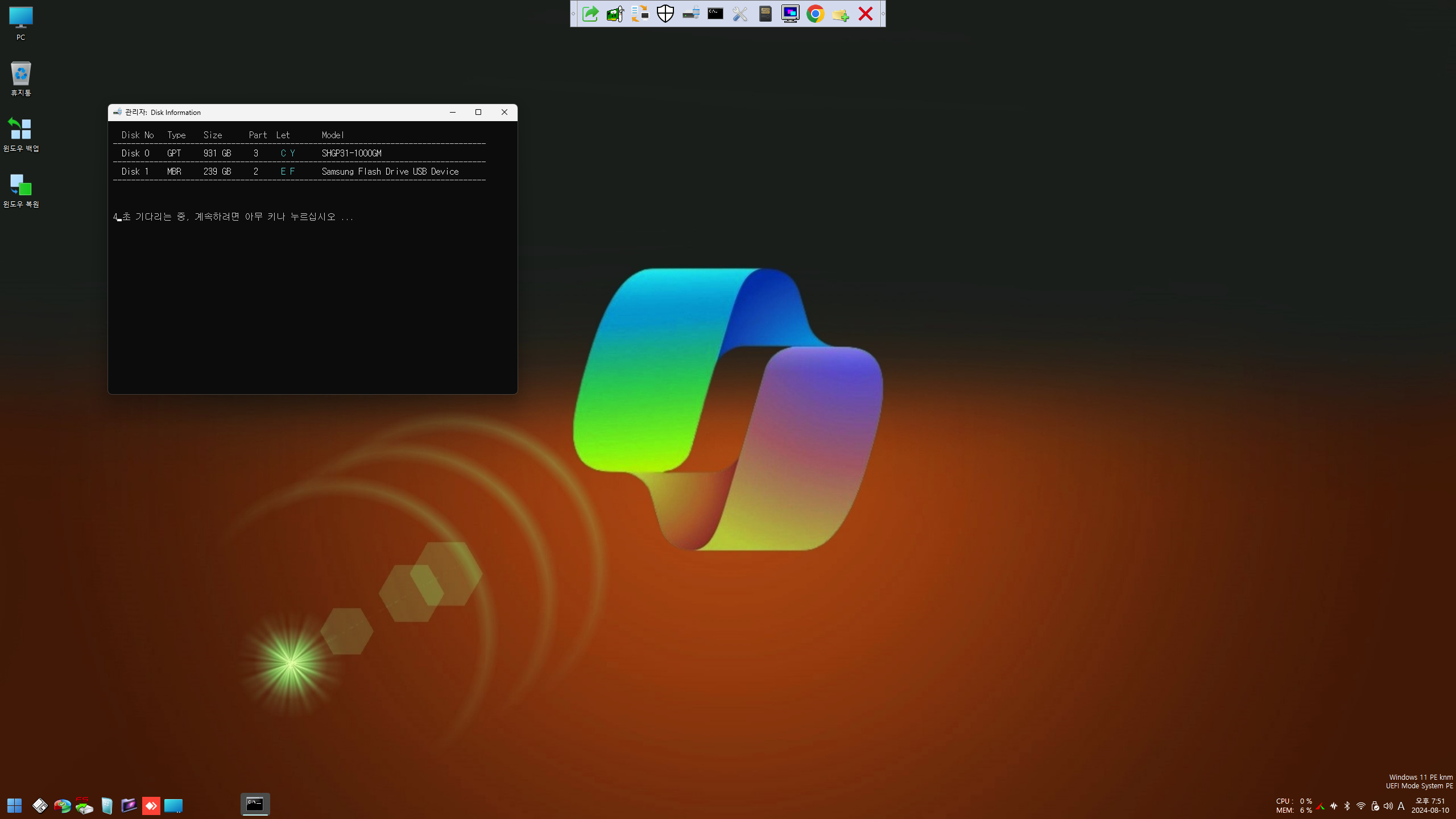The image size is (1456, 819).
Task: Click the 'GPT' type cell
Action: click(x=174, y=153)
